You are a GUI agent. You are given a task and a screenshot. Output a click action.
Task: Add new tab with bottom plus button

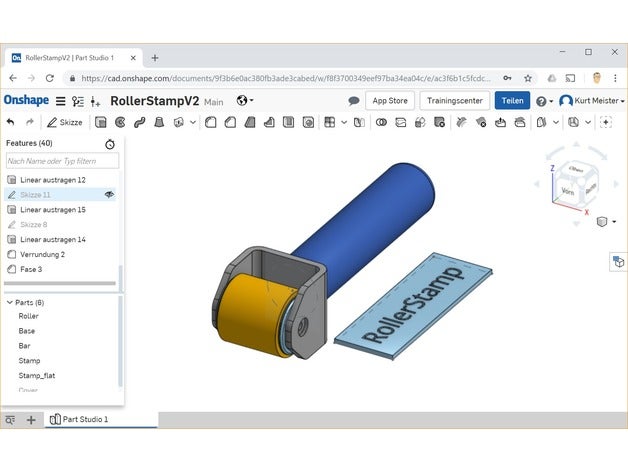click(x=31, y=420)
